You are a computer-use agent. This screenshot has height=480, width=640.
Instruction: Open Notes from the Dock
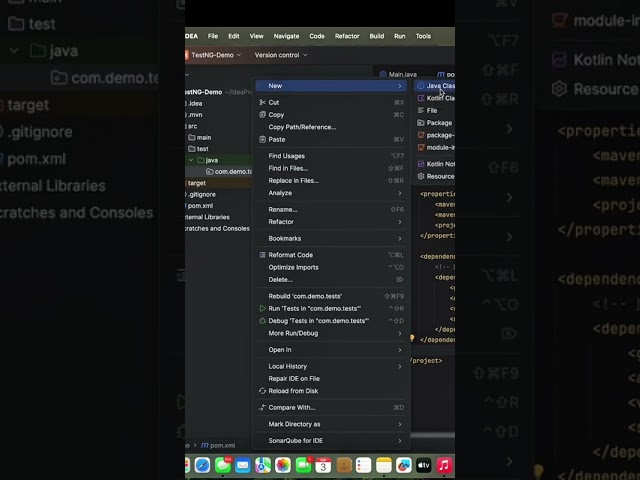click(383, 465)
